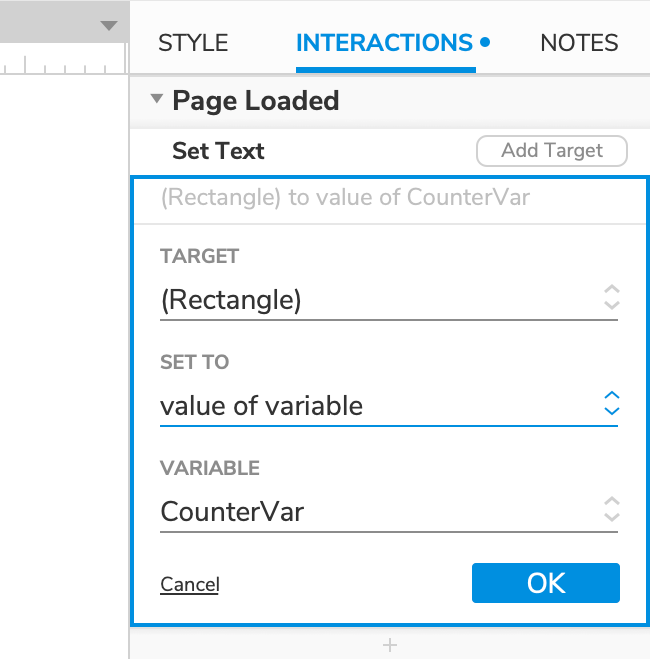Confirm the action with OK
This screenshot has height=659, width=650.
click(545, 583)
